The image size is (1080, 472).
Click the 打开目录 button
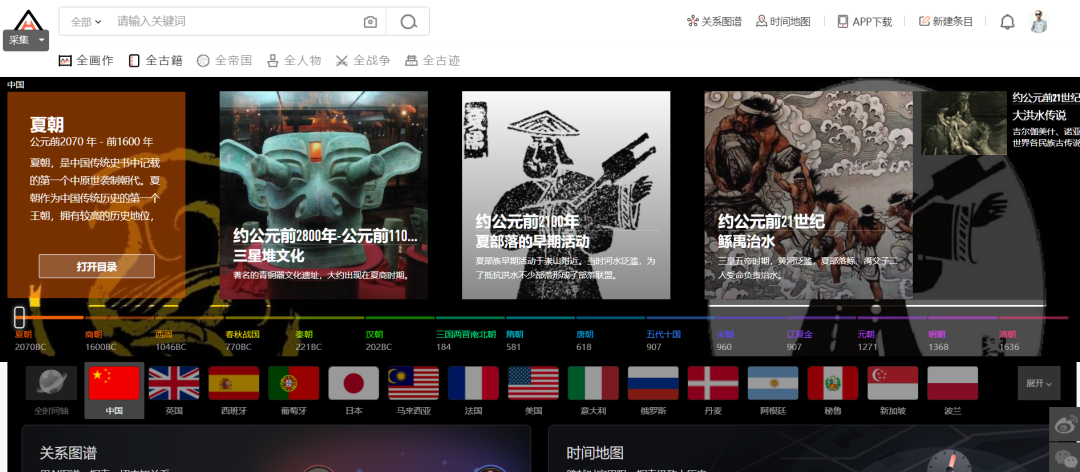point(96,266)
